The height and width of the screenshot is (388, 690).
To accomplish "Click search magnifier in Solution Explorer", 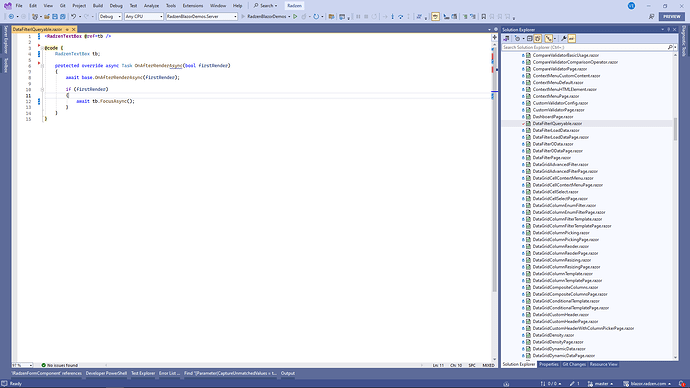I will (670, 47).
